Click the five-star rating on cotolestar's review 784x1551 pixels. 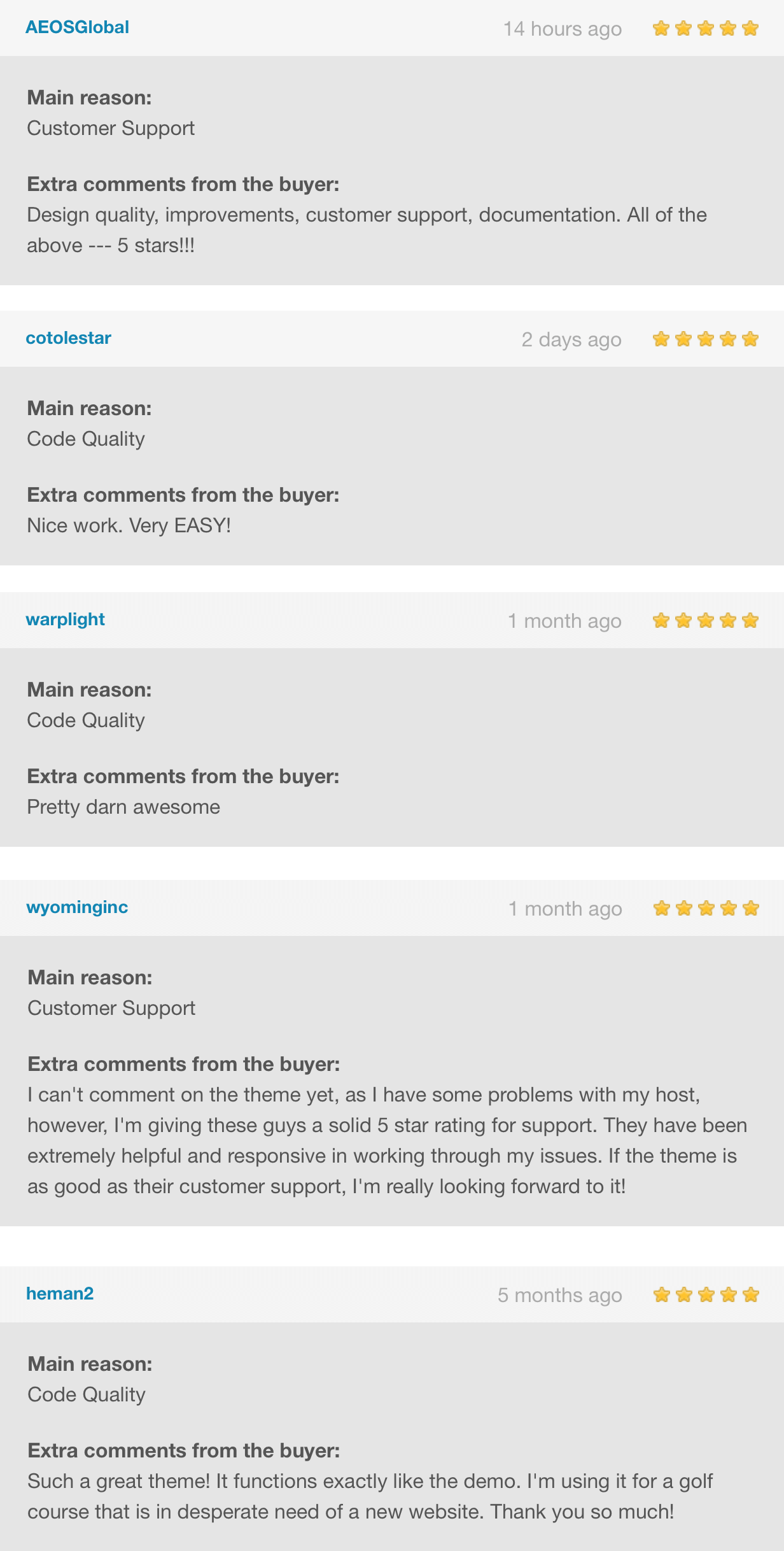(x=705, y=339)
